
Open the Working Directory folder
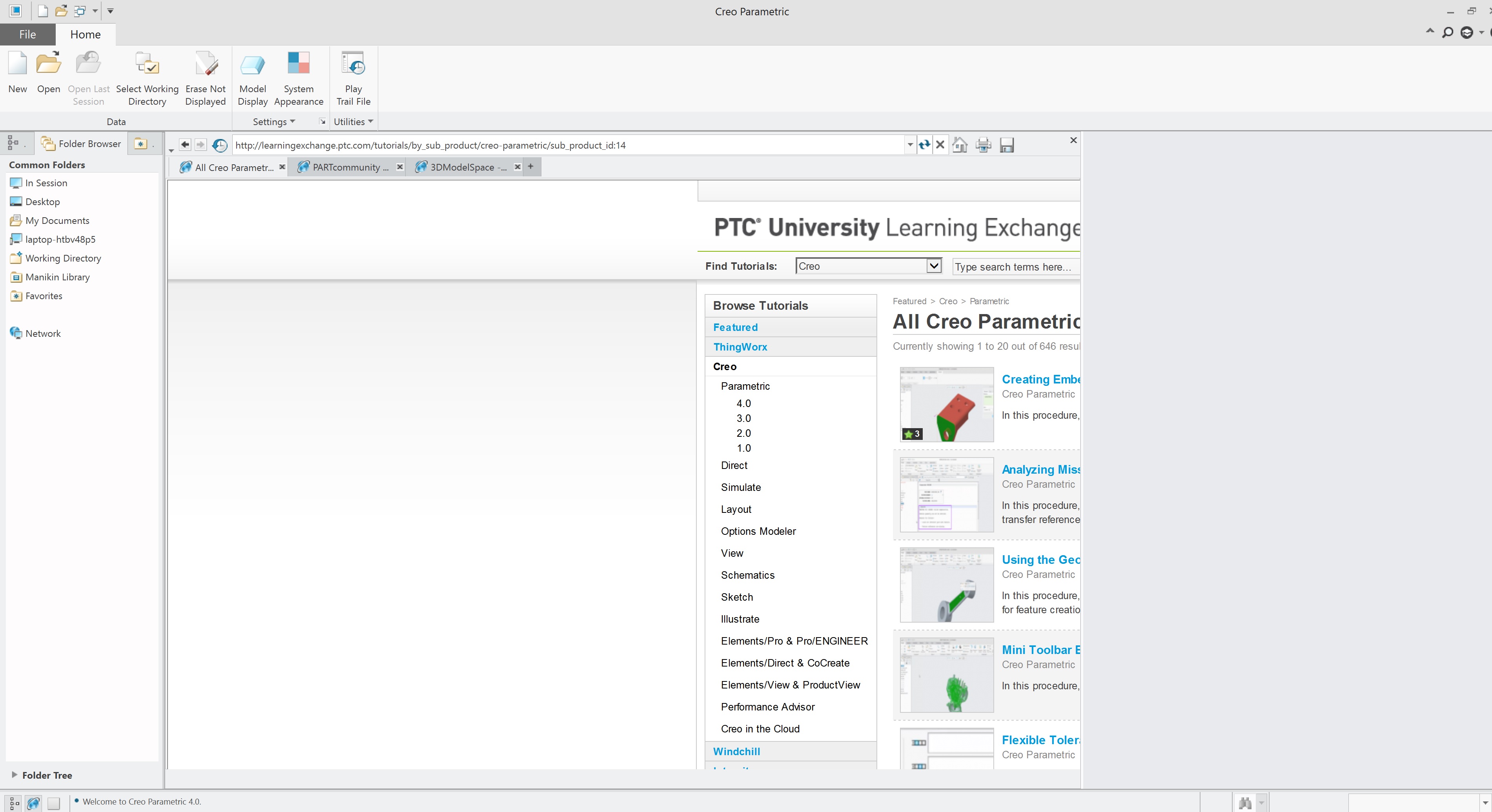click(62, 258)
